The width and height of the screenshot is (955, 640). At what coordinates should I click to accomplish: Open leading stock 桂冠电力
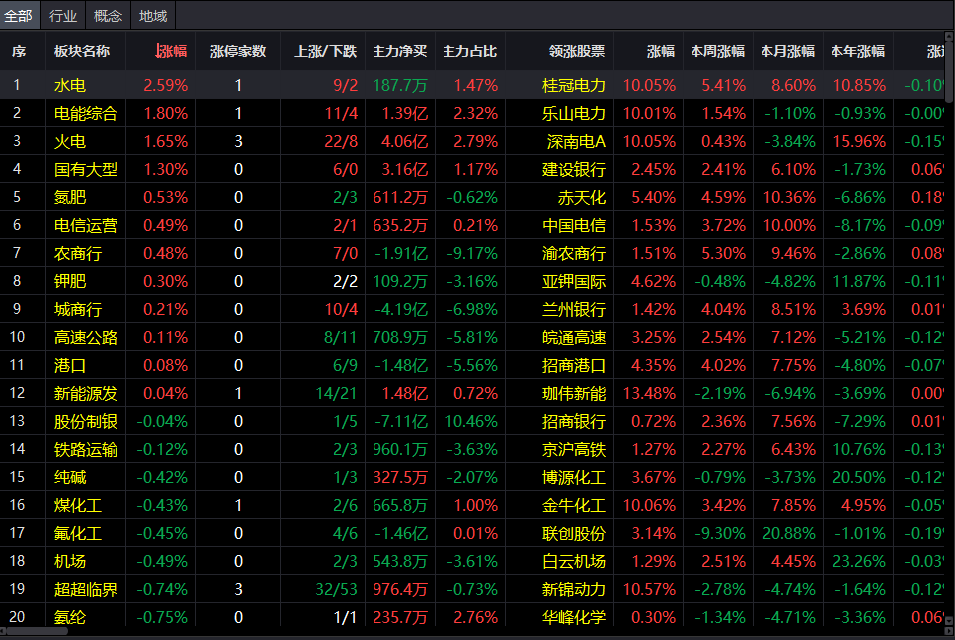574,85
